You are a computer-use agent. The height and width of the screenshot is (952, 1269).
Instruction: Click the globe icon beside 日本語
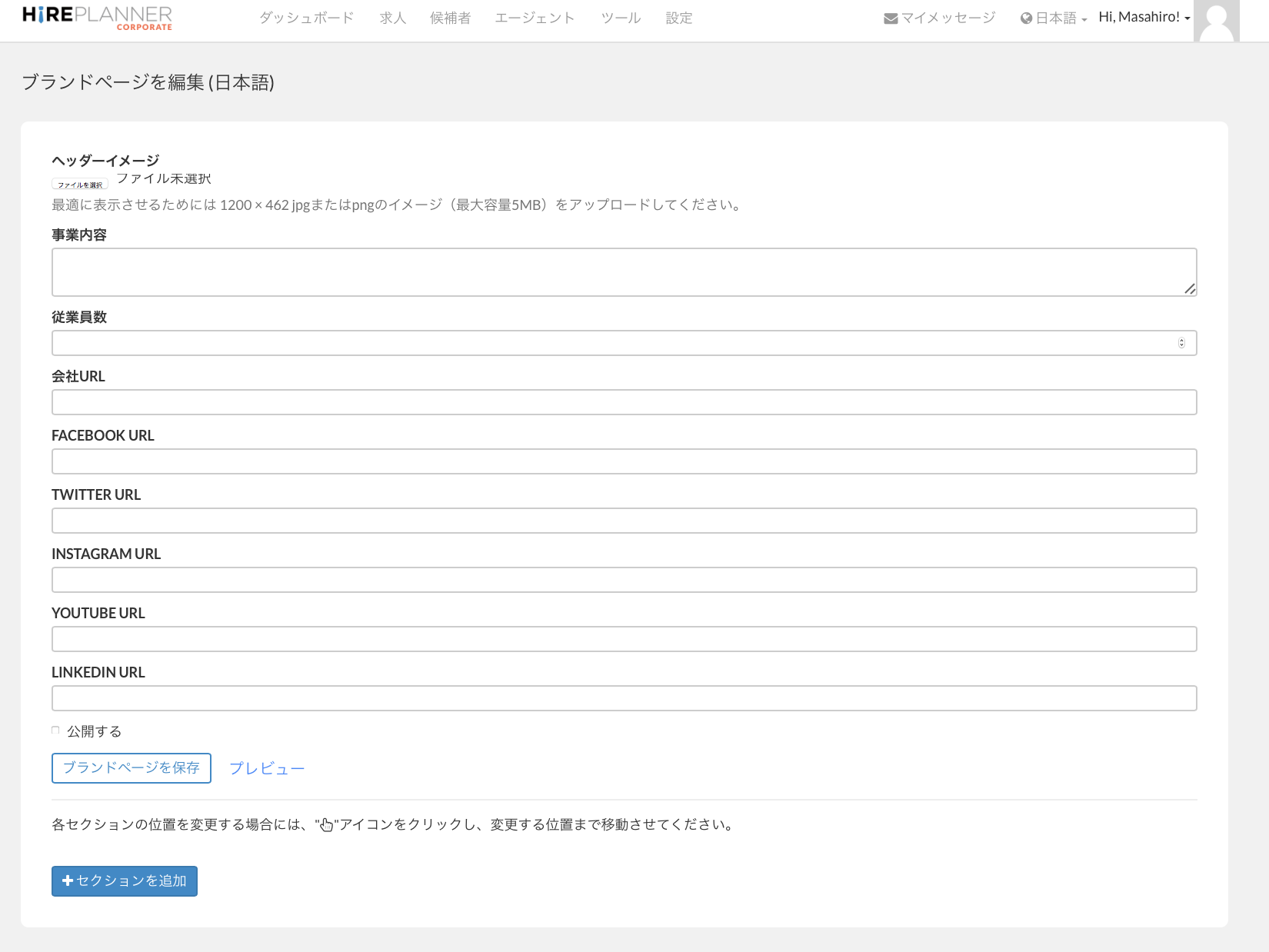tap(1026, 18)
